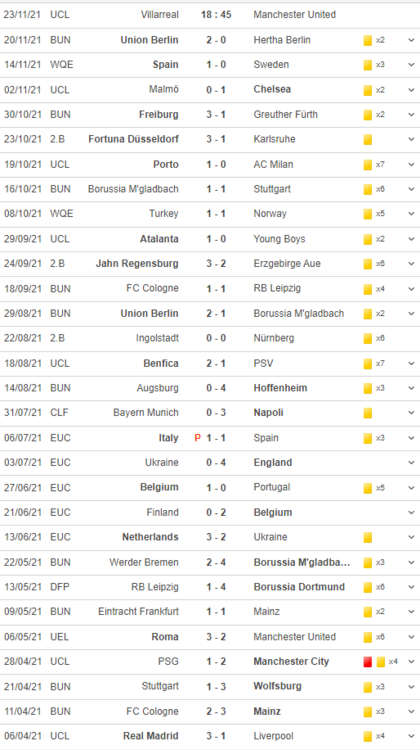
Task: Expand the Stuttgart vs Wolfsburg match row
Action: pyautogui.click(x=411, y=686)
